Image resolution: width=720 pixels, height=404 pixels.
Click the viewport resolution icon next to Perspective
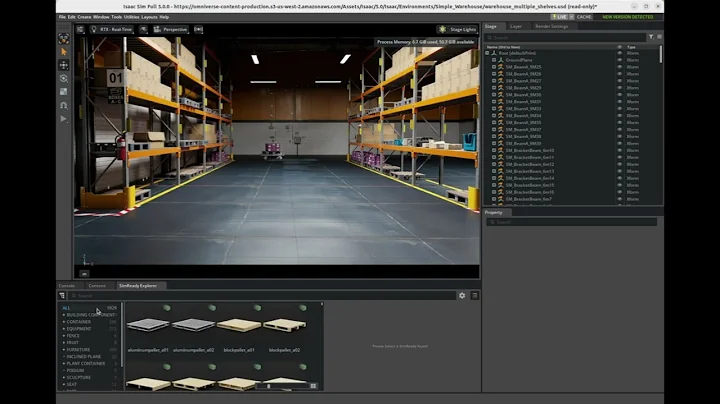198,29
